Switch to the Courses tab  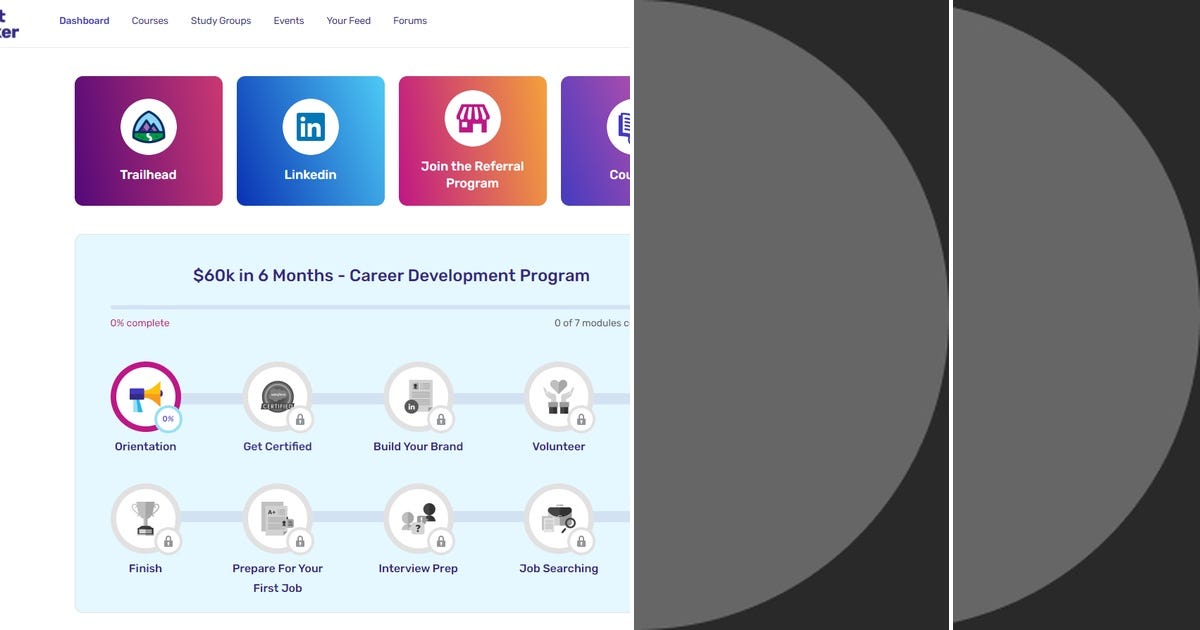tap(149, 20)
